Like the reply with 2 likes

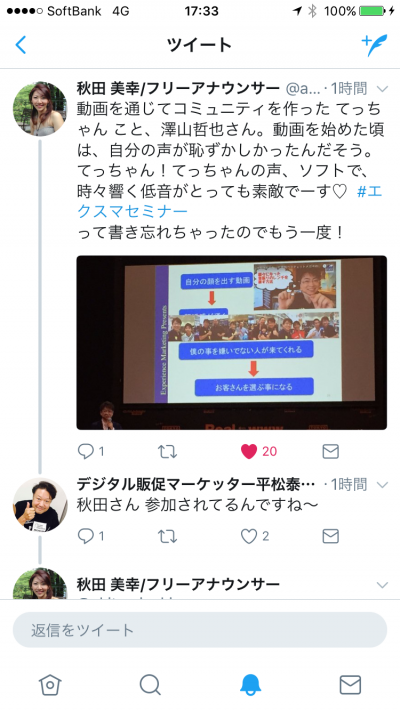[x=249, y=536]
